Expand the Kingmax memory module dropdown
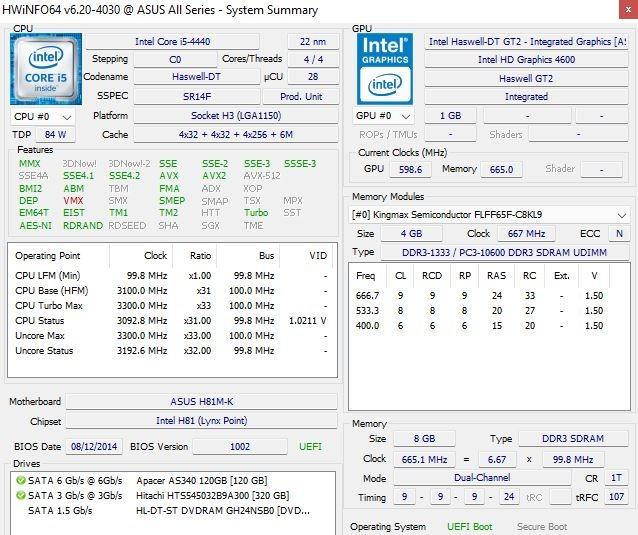This screenshot has width=638, height=535. pos(489,215)
